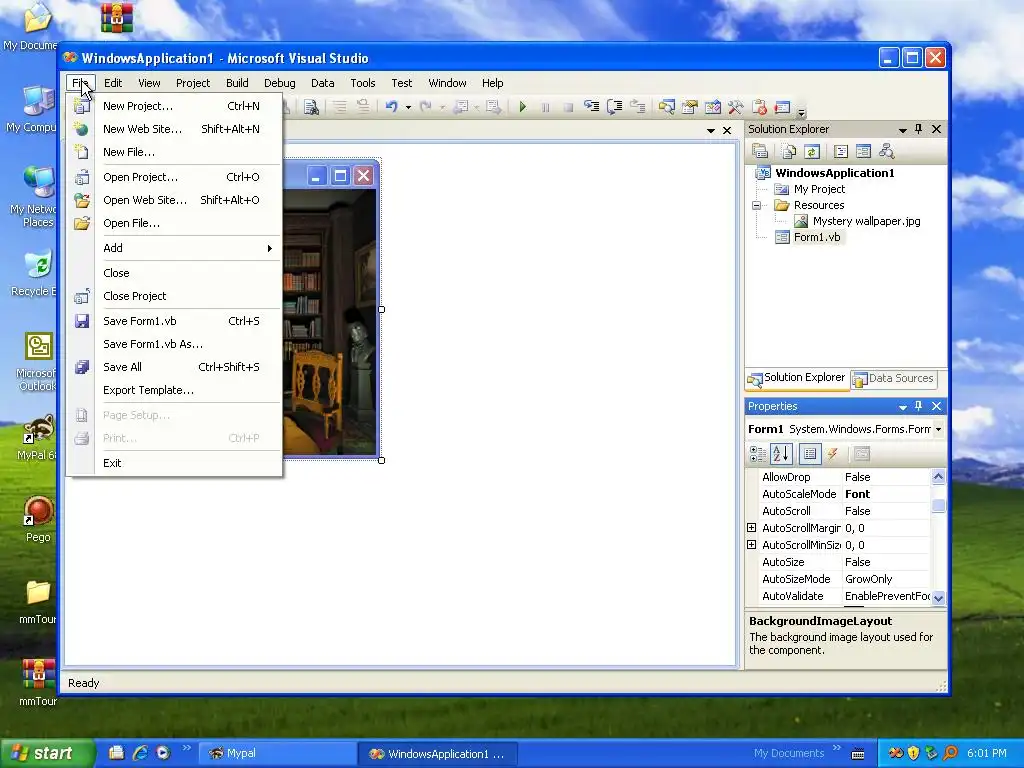
Task: Click the Form1 design surface image
Action: (x=330, y=322)
